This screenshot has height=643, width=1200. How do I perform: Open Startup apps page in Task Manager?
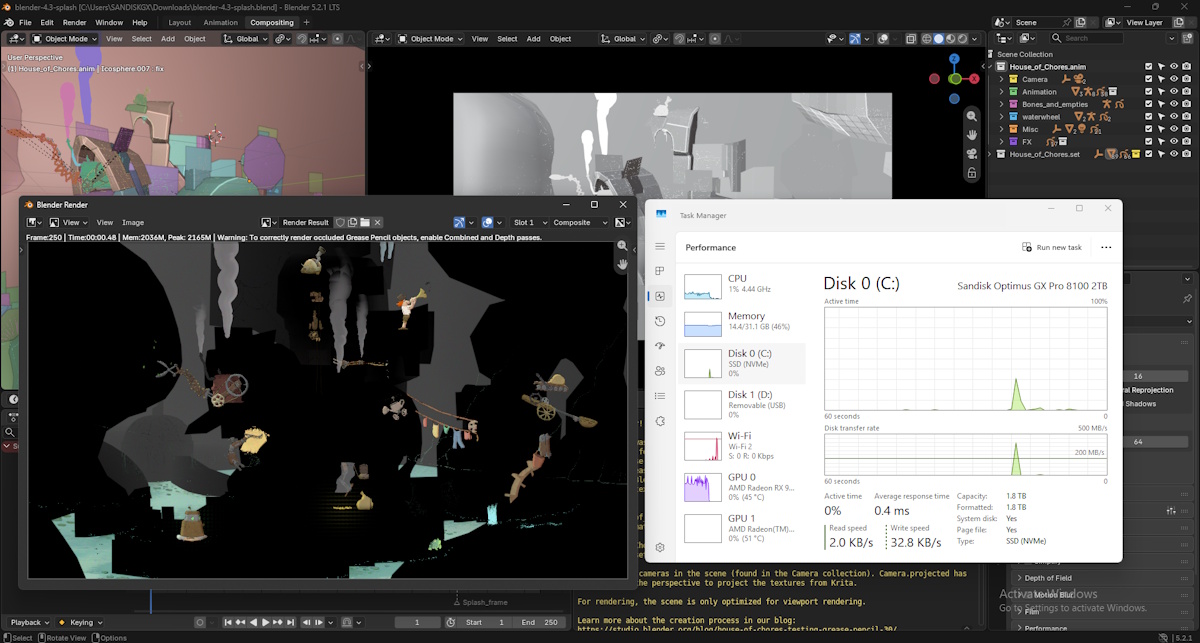coord(660,346)
